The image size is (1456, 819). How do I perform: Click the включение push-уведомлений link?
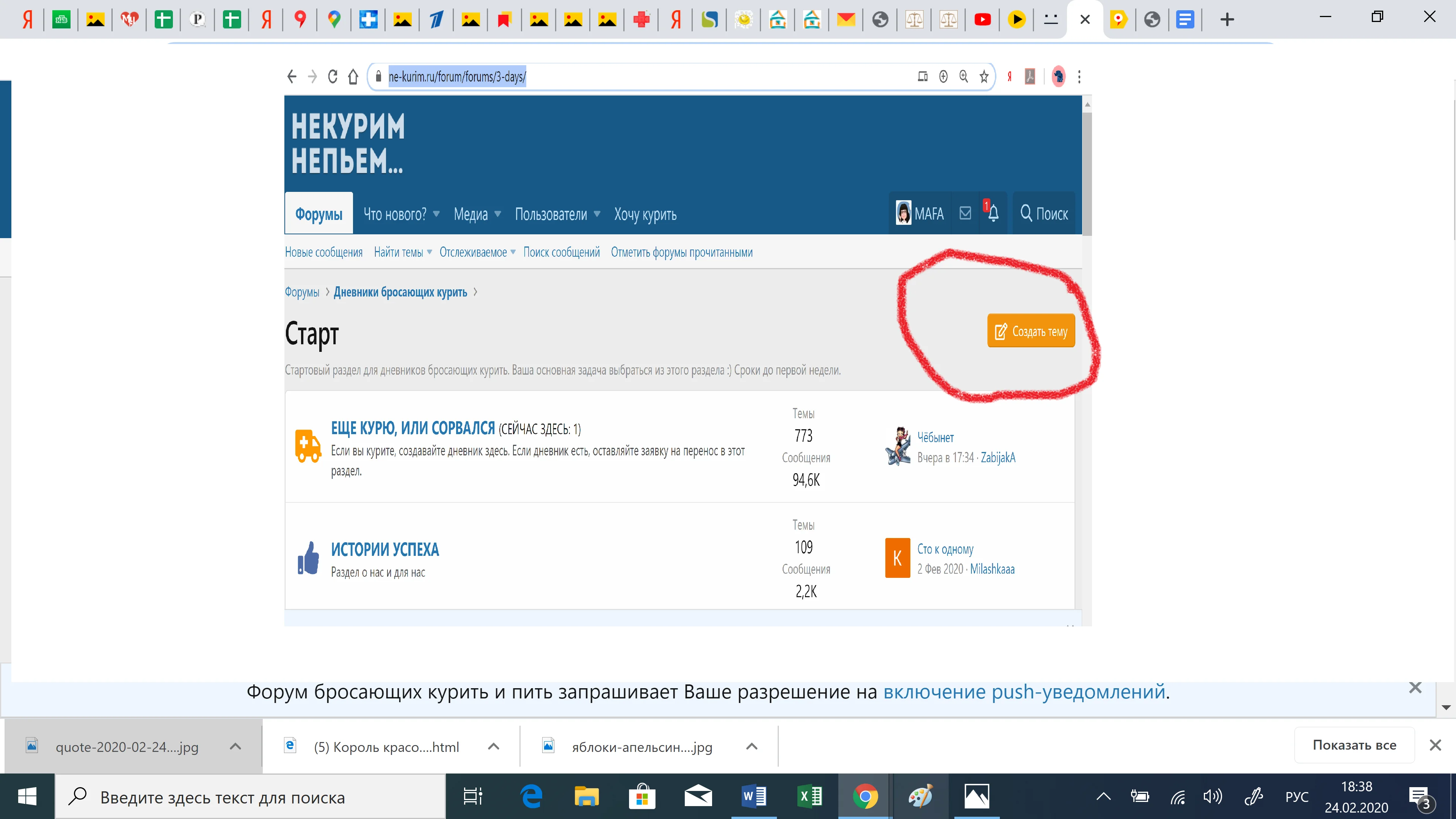click(x=1024, y=691)
